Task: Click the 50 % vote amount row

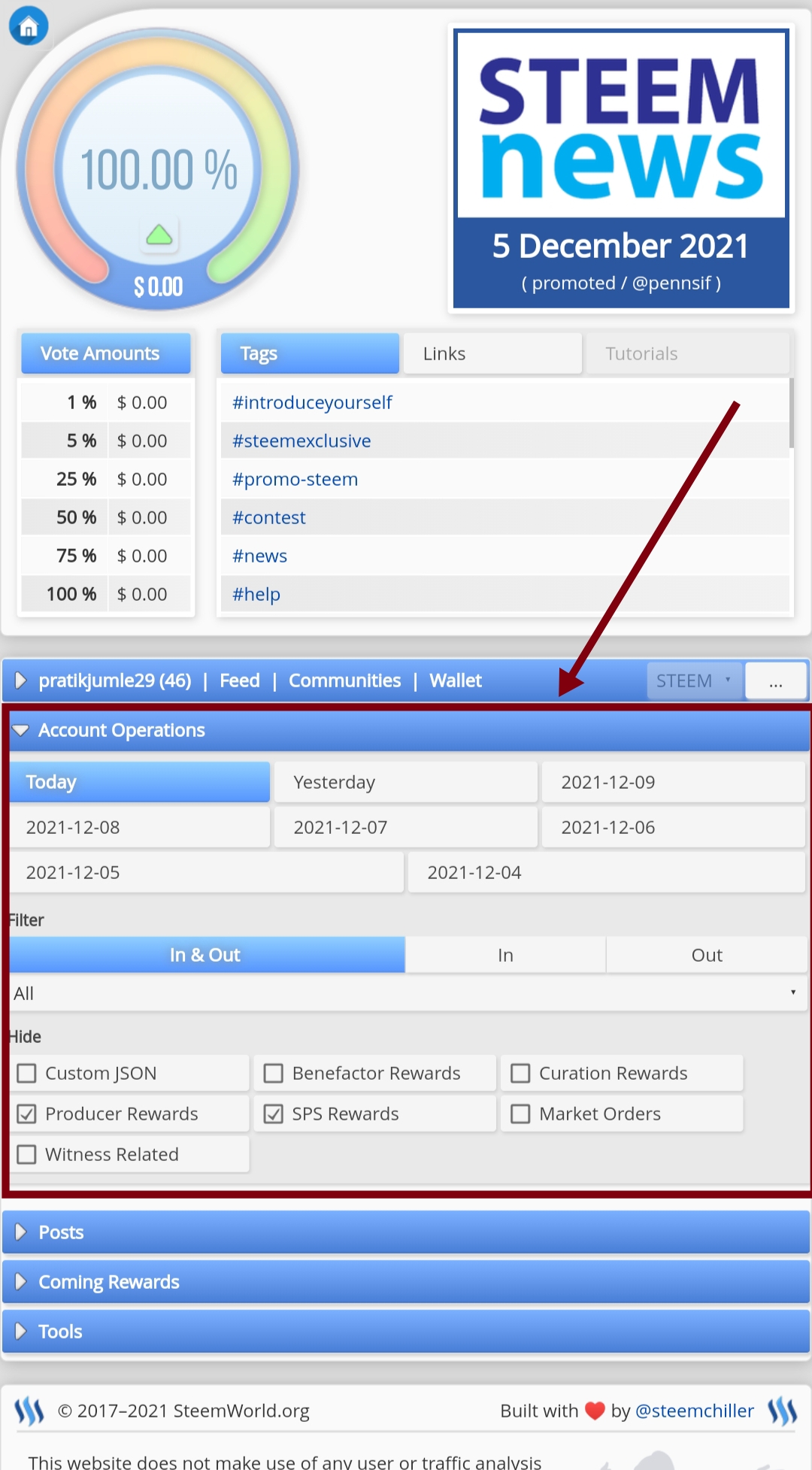Action: tap(106, 517)
